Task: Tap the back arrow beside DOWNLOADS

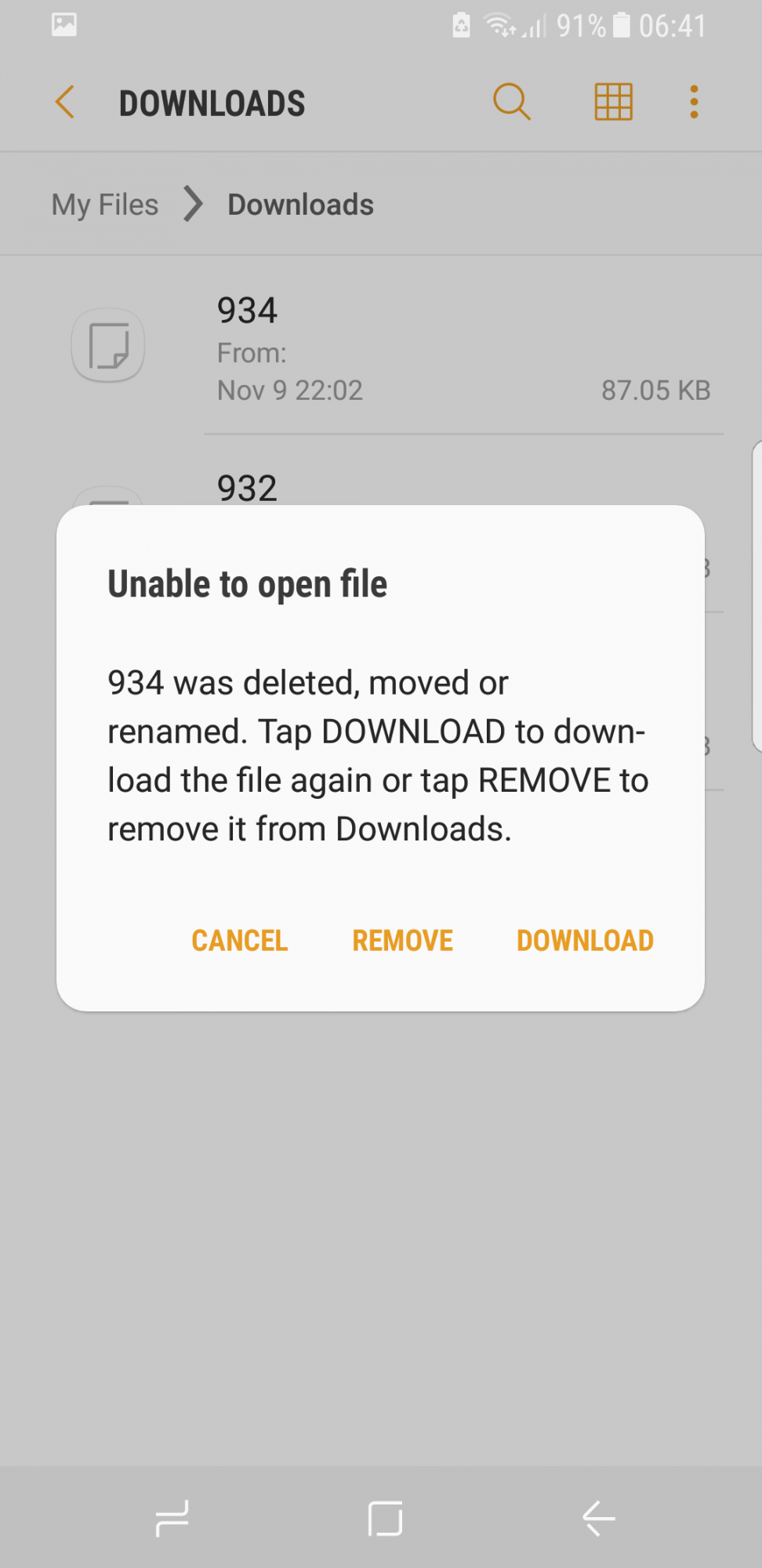Action: [x=65, y=103]
